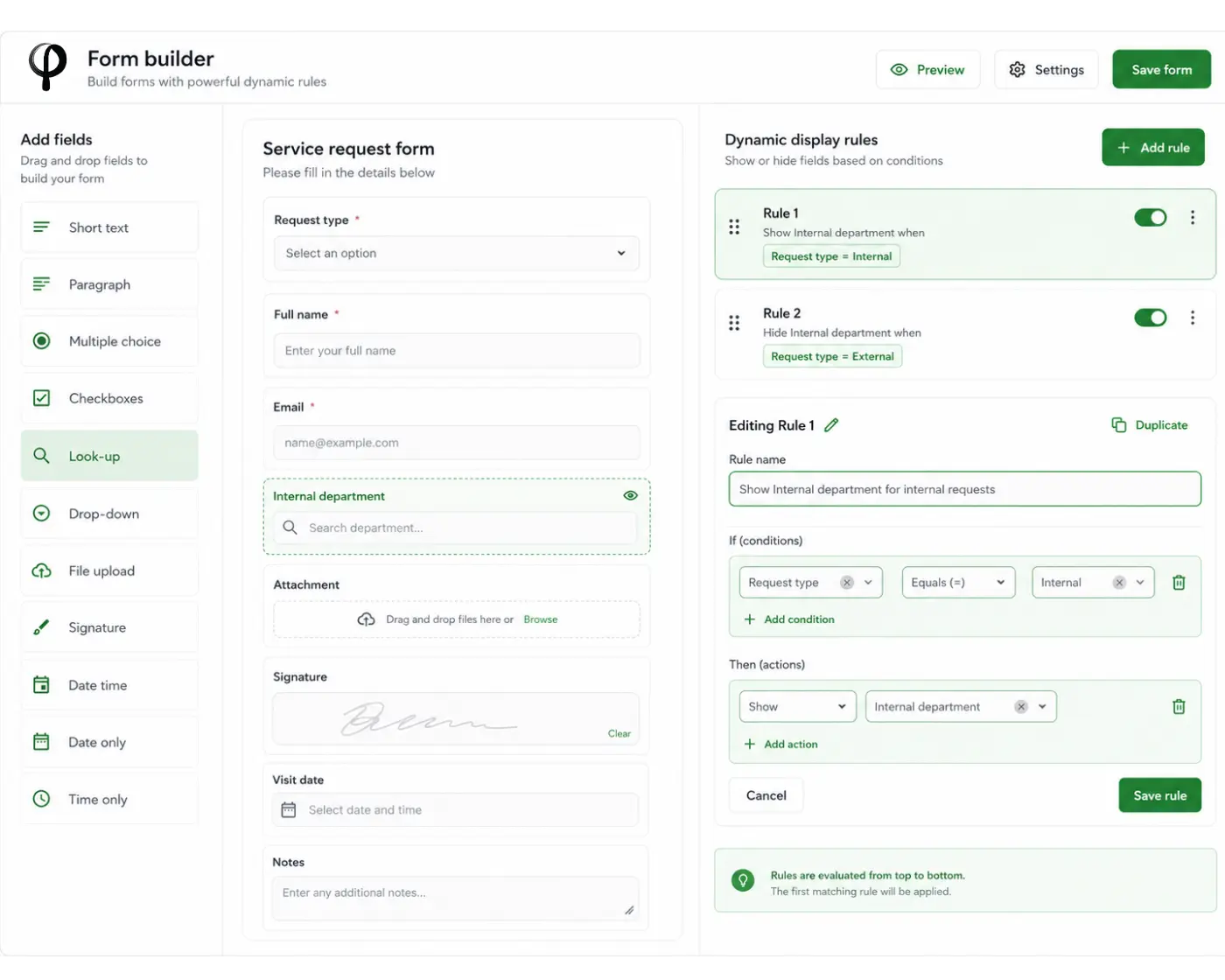
Task: Open Rule 1 more options menu
Action: (1192, 218)
